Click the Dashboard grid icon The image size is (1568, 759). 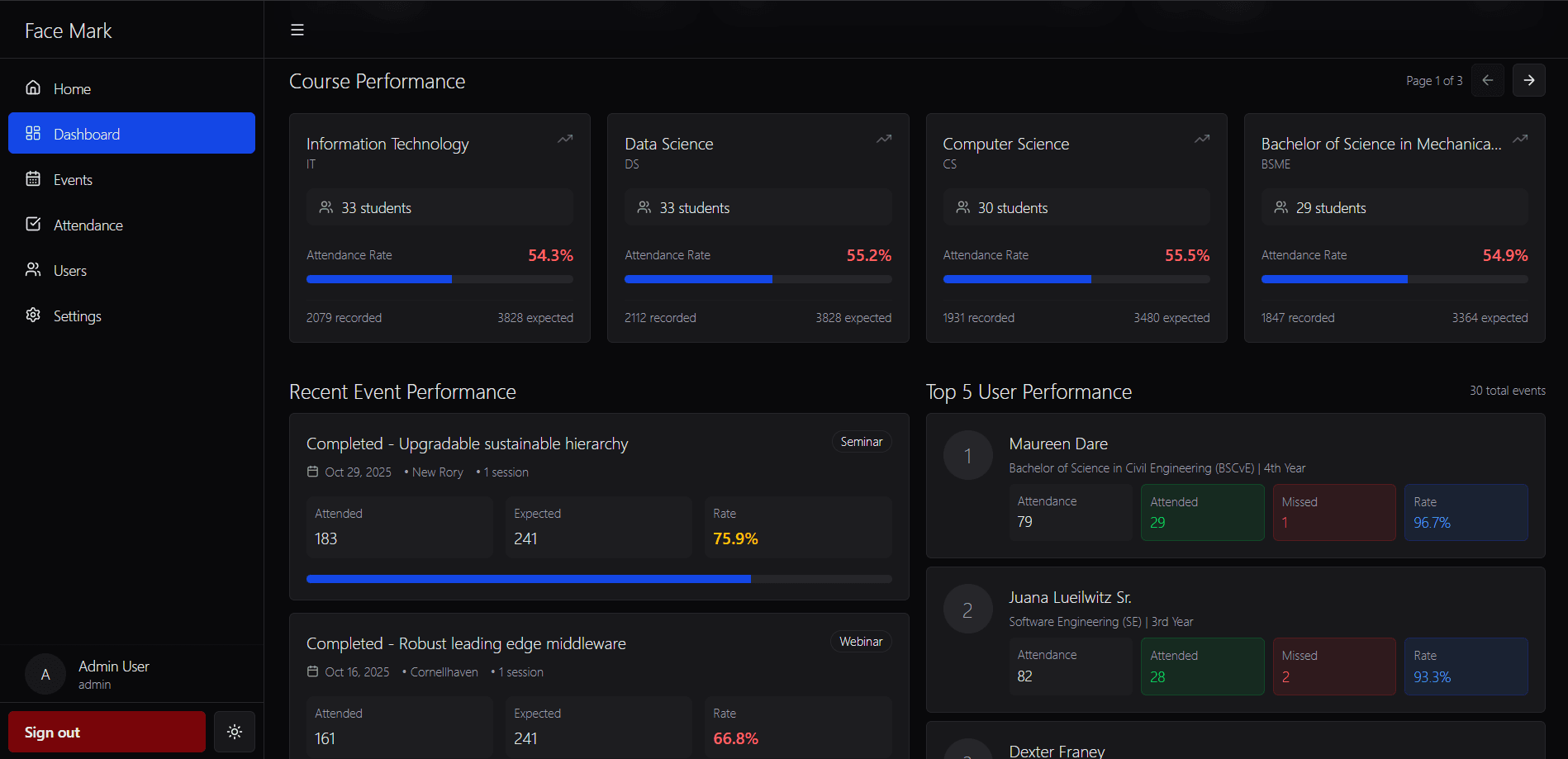coord(33,133)
